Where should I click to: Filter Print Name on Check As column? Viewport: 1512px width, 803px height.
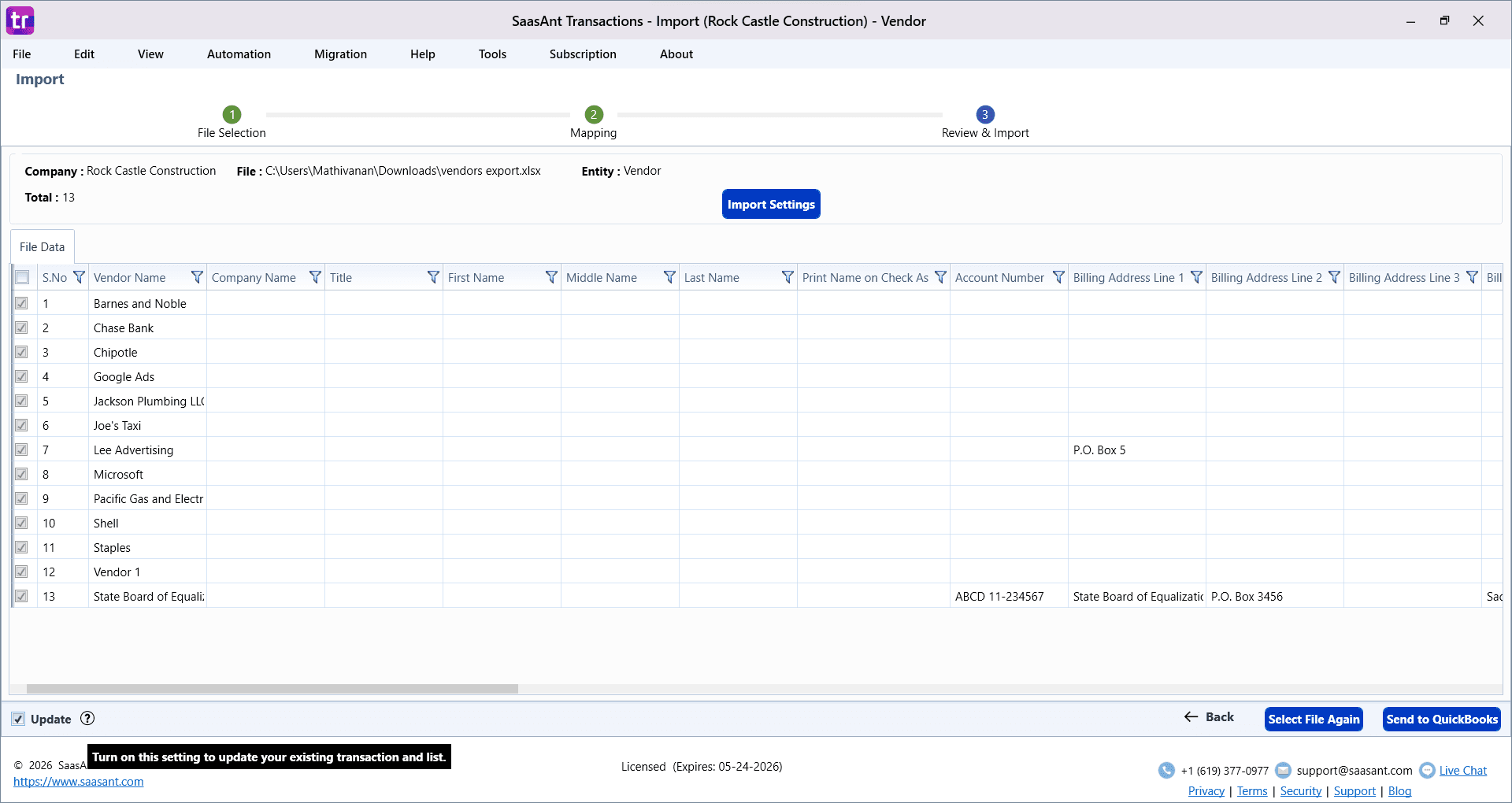940,277
